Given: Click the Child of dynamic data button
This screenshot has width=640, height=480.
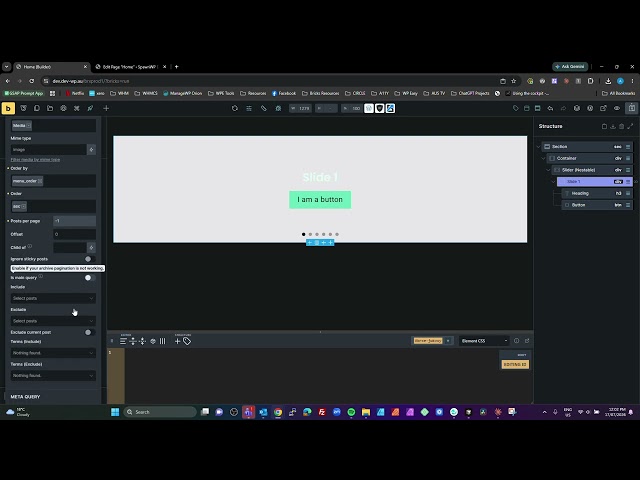Looking at the screenshot, I should (x=91, y=248).
